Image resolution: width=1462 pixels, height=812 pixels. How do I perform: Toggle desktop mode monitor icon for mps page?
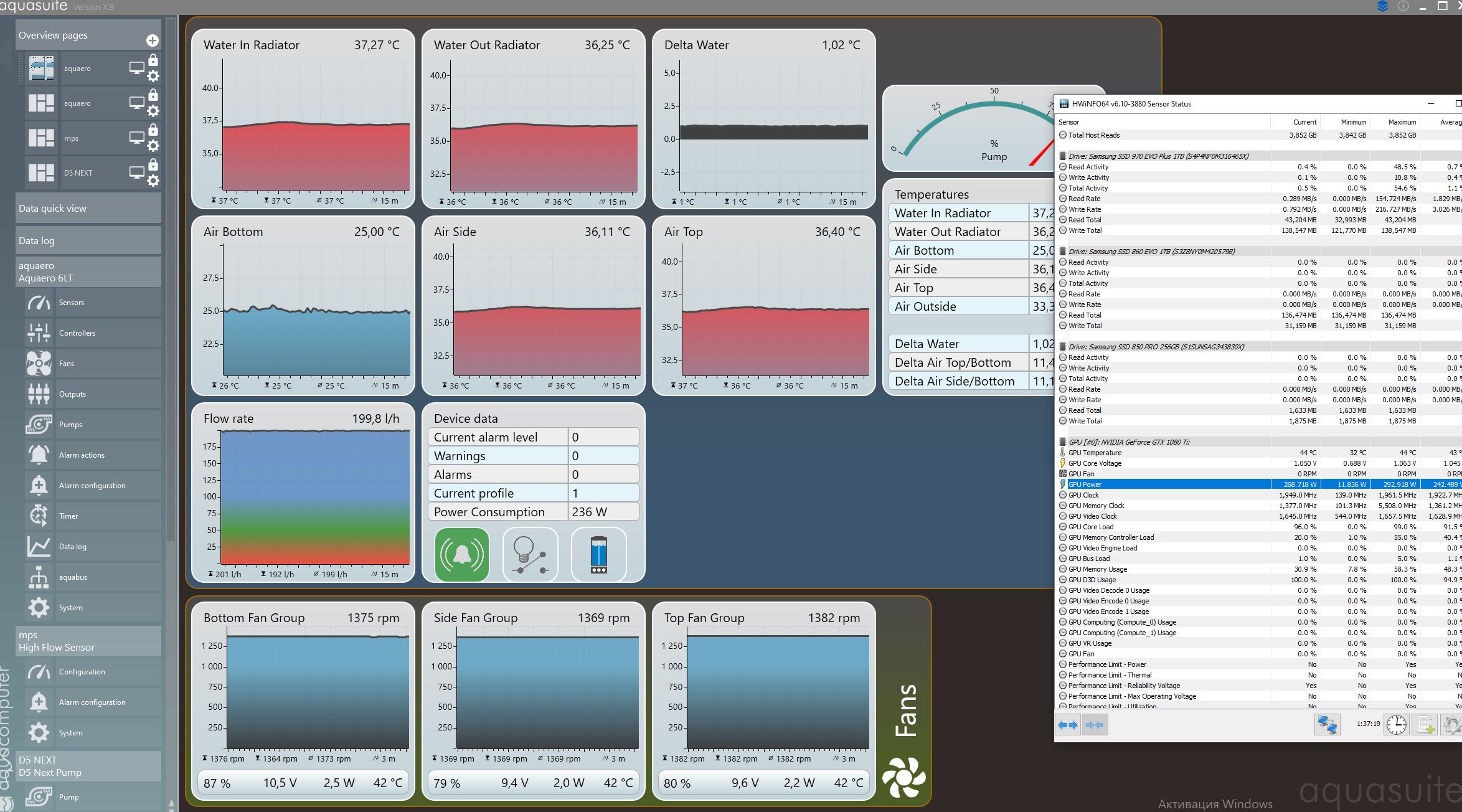click(136, 138)
